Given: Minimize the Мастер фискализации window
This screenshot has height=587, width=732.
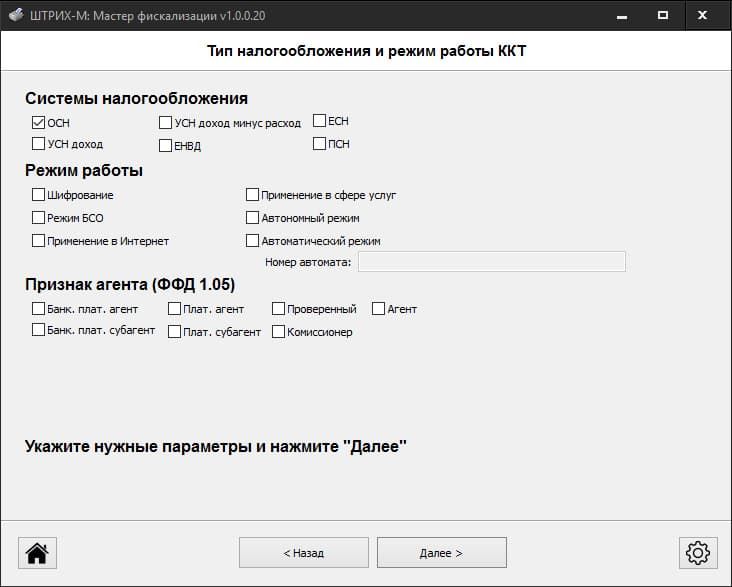Looking at the screenshot, I should coord(622,15).
